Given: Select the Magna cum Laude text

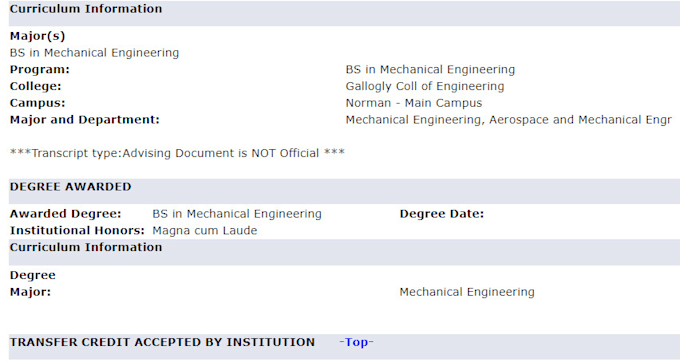Looking at the screenshot, I should tap(205, 231).
